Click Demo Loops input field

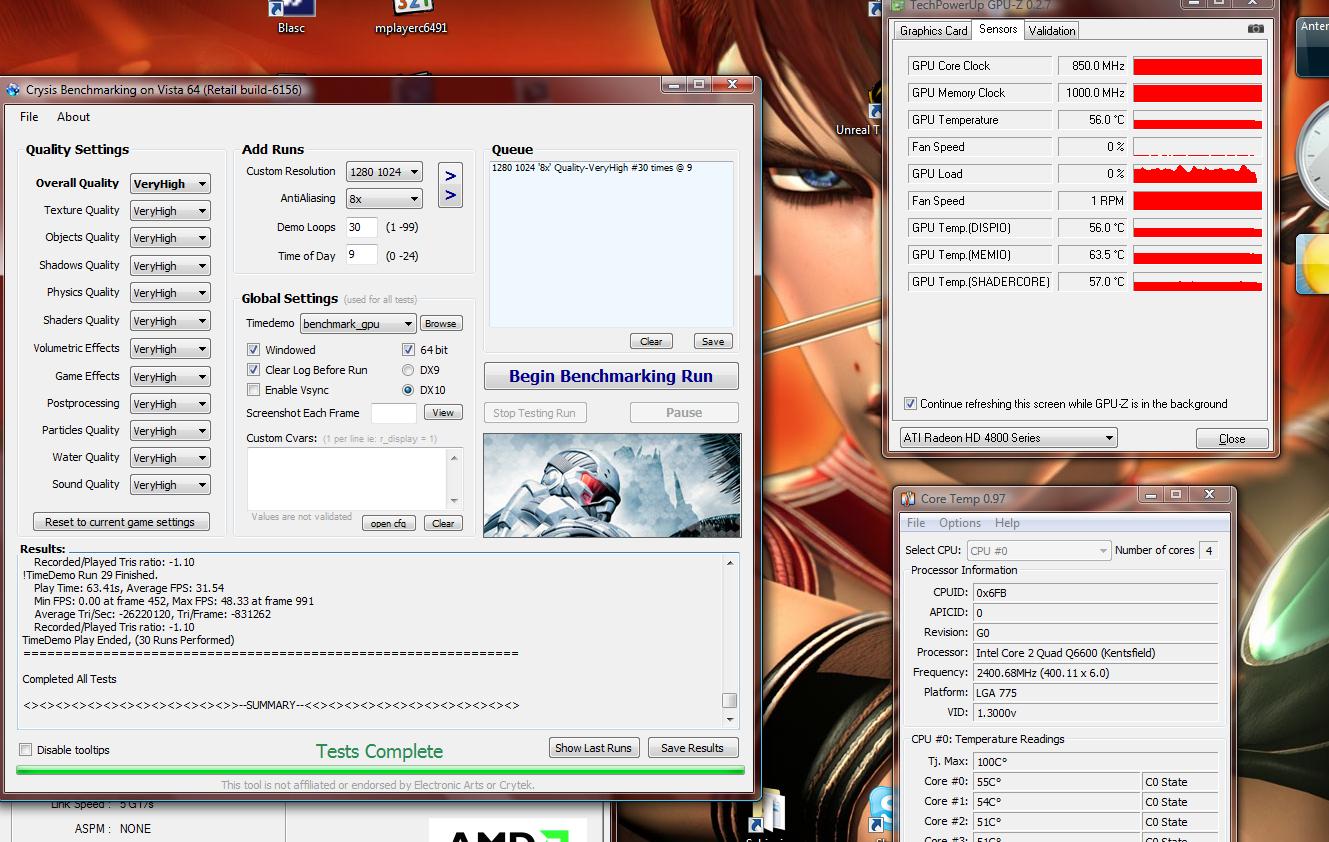pos(362,227)
